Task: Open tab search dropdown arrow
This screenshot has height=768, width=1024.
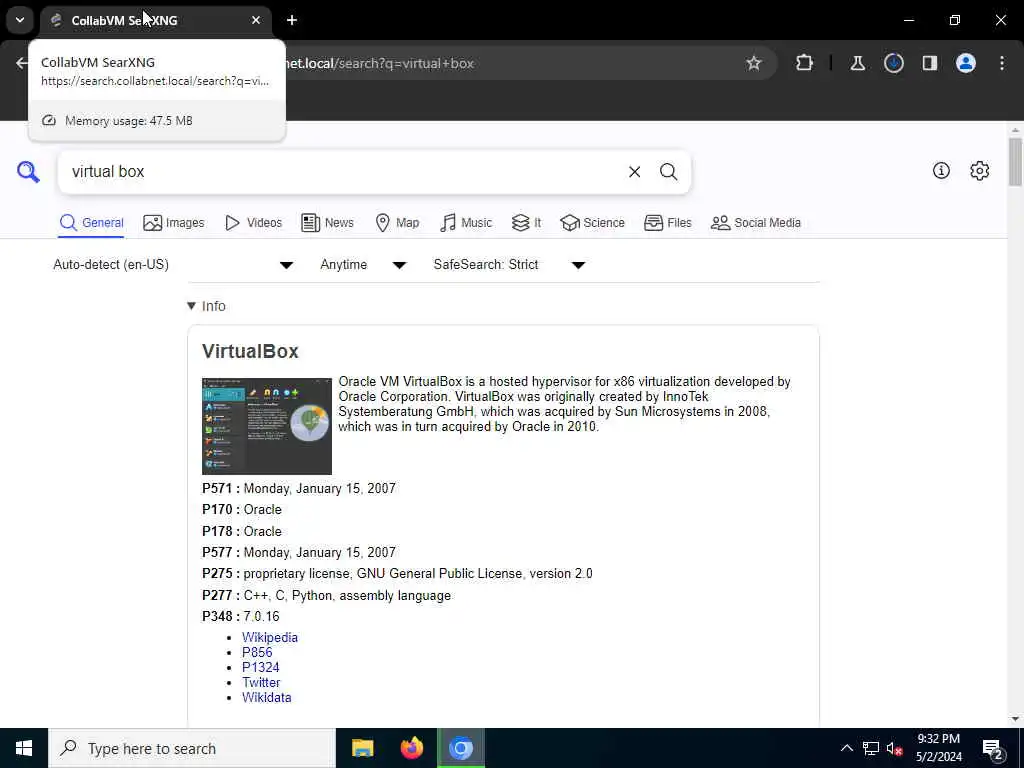Action: [20, 20]
